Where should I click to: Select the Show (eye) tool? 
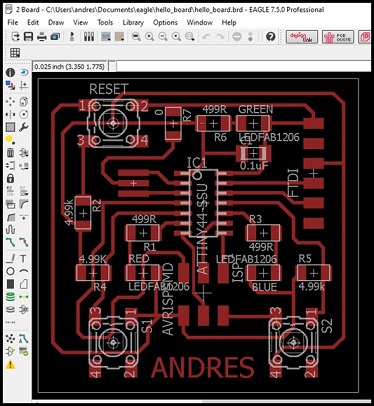click(23, 72)
